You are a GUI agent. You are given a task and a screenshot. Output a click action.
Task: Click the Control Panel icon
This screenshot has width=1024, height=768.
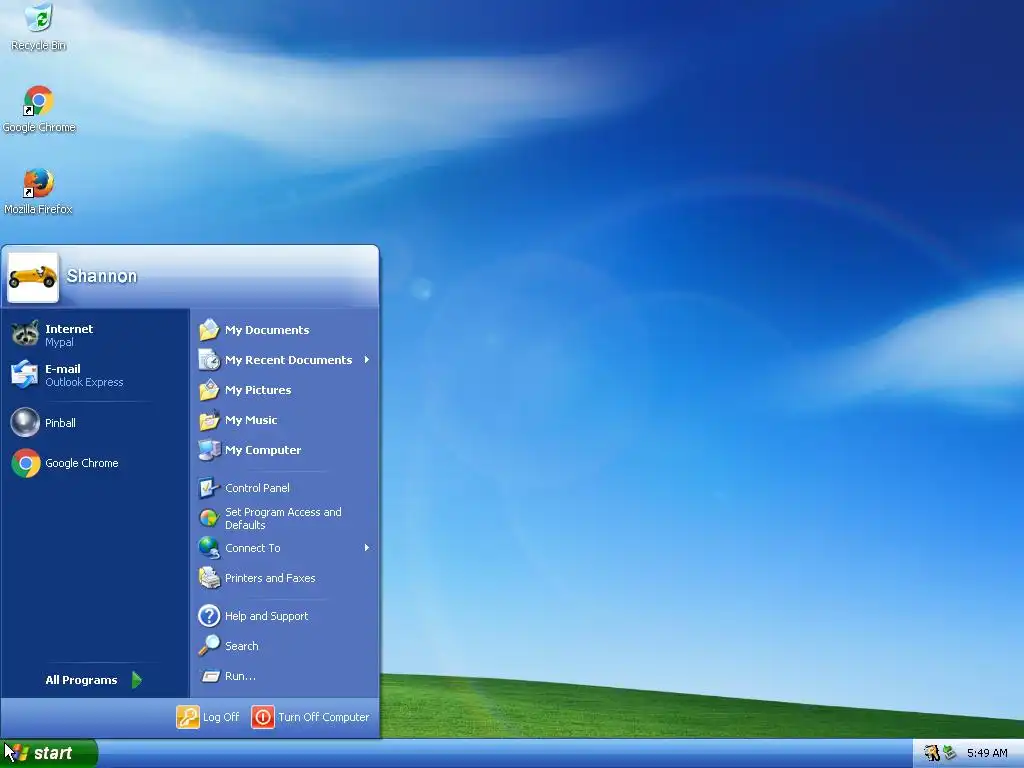pyautogui.click(x=209, y=488)
